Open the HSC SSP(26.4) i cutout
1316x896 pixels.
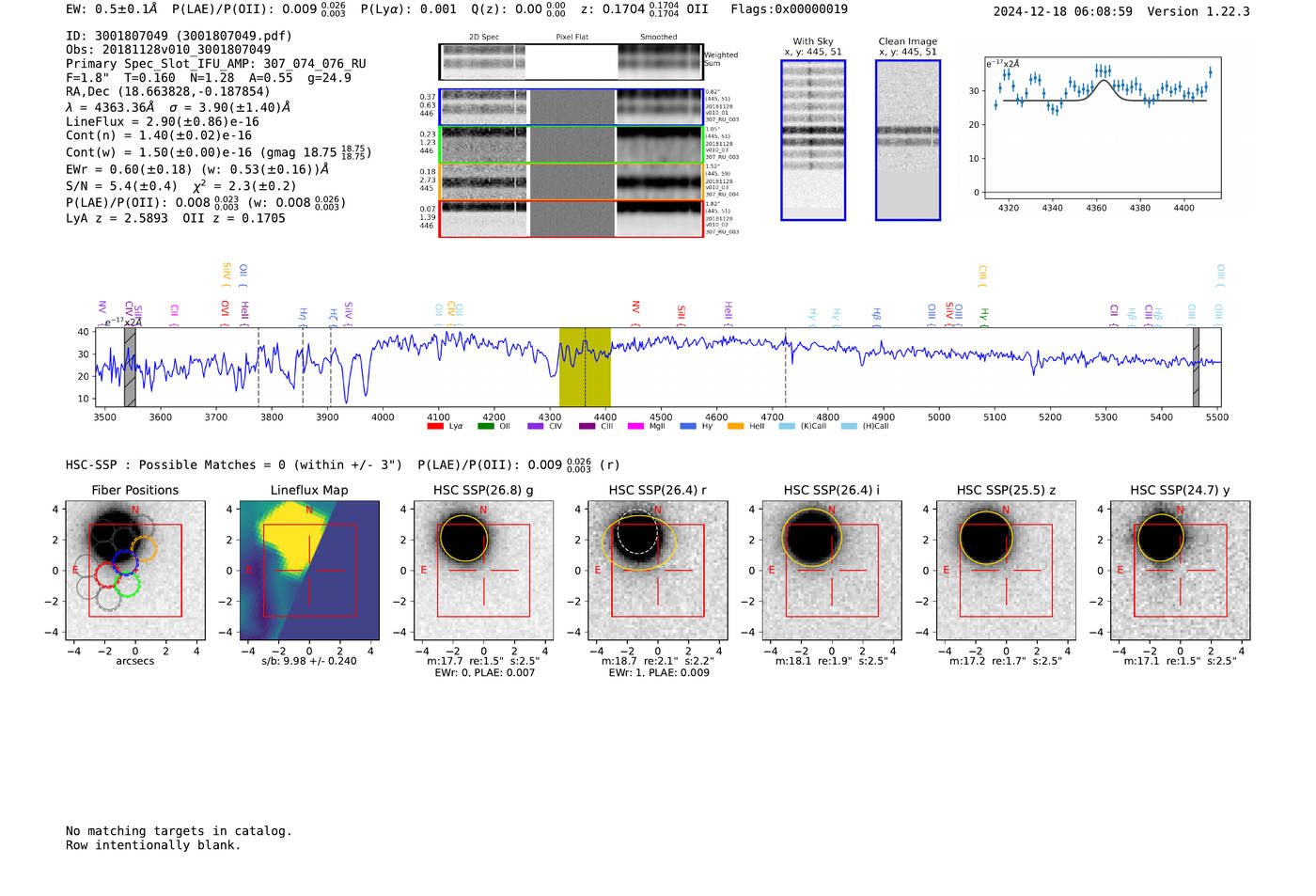[x=832, y=571]
